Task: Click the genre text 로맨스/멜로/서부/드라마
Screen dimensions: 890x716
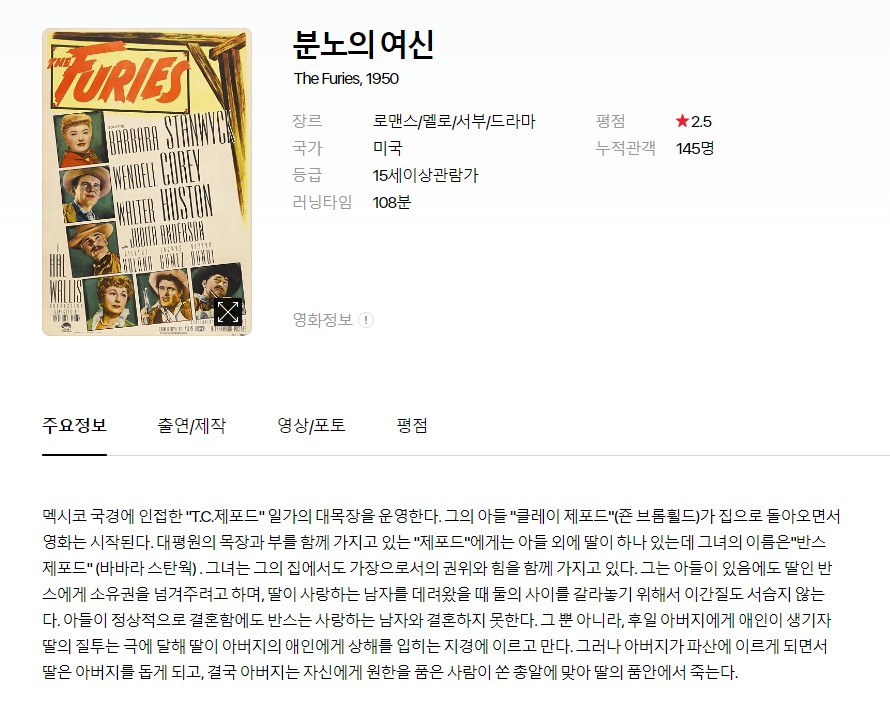Action: (x=454, y=121)
